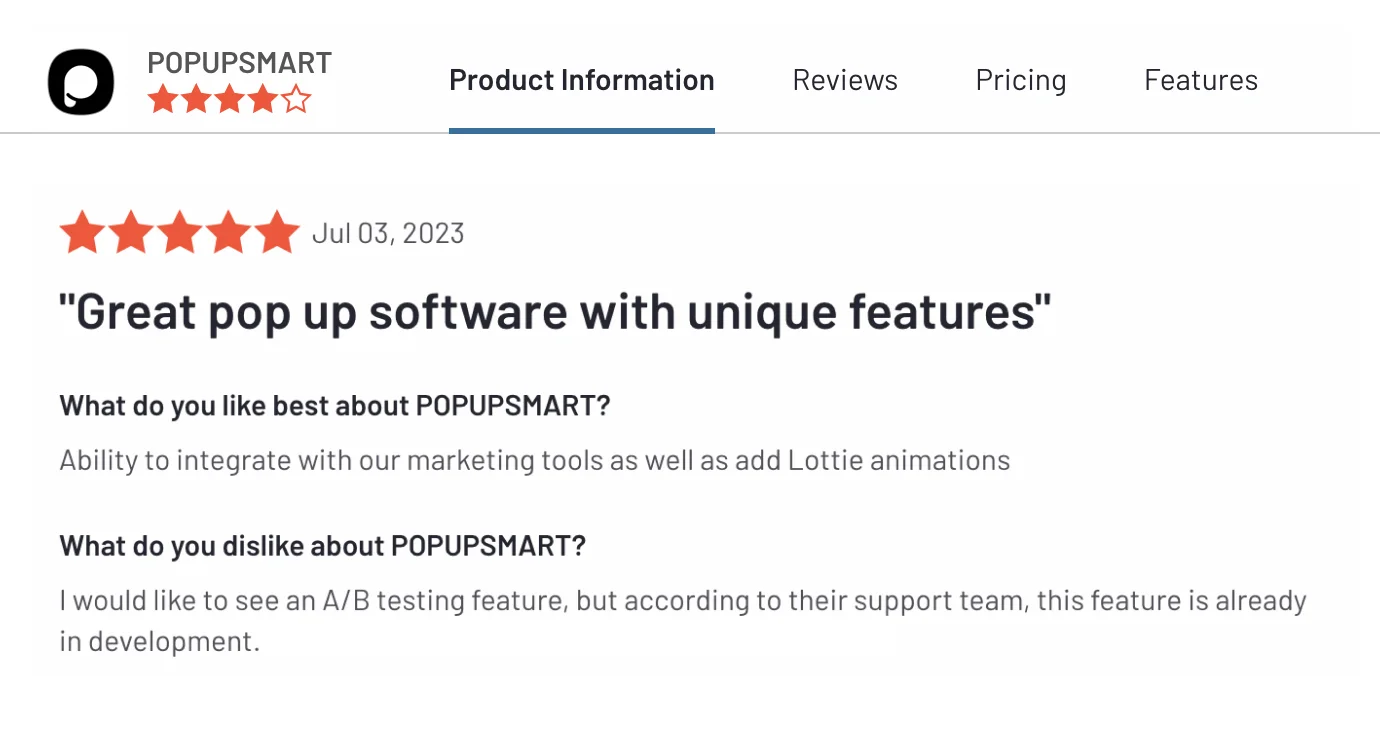
Task: Click the A/B testing feature comment text
Action: pyautogui.click(x=683, y=620)
